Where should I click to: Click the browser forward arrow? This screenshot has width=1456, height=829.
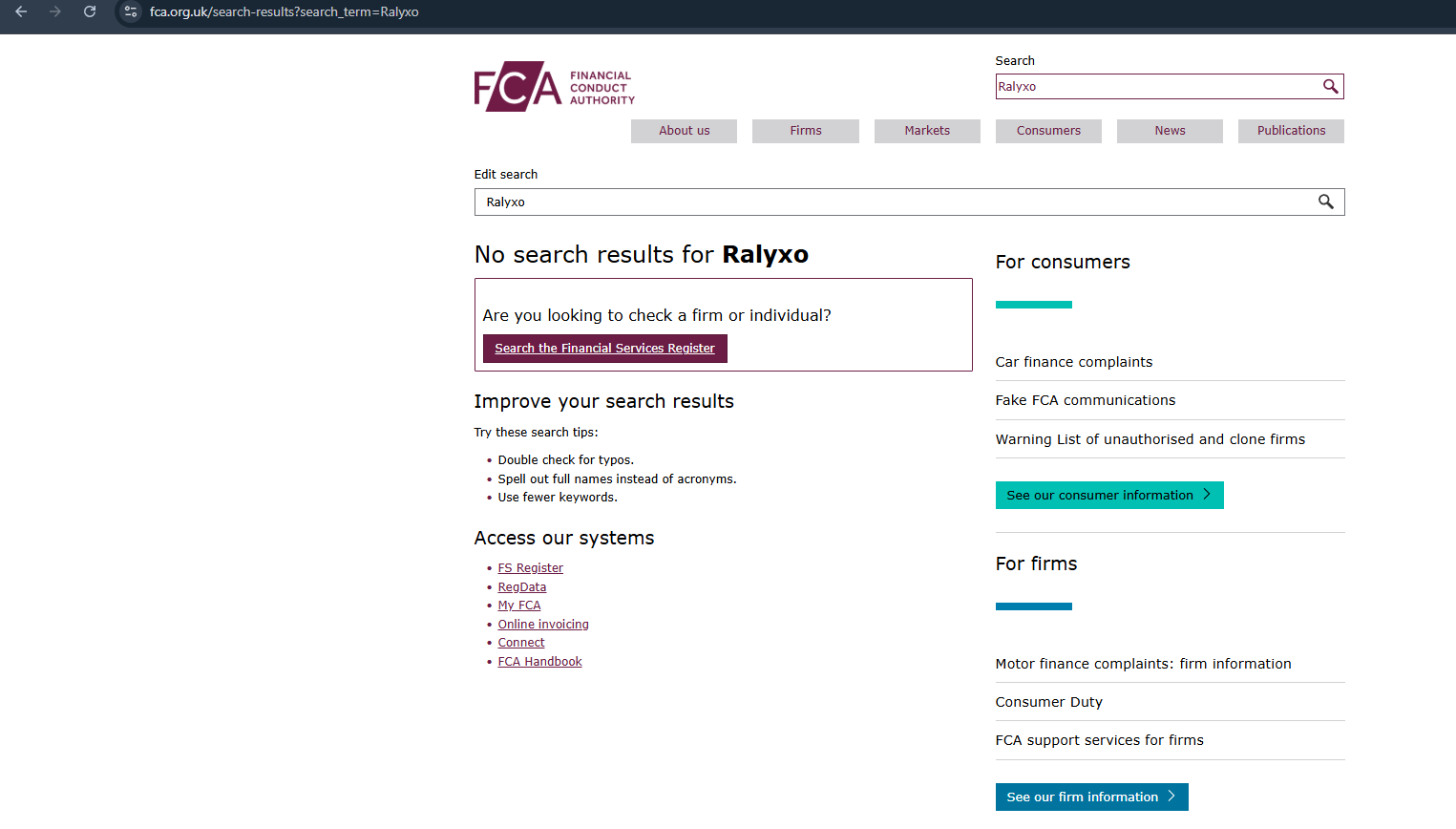tap(55, 12)
